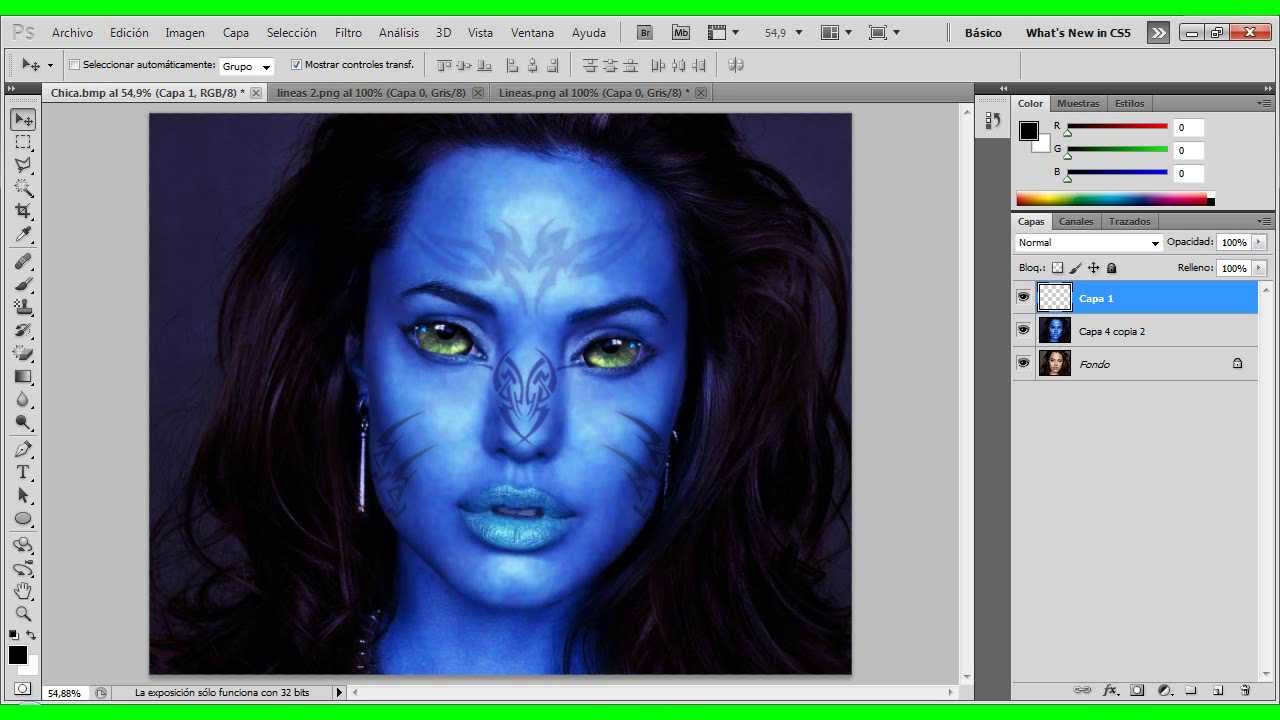Open the Normal blend mode dropdown
This screenshot has width=1280, height=720.
(x=1089, y=243)
